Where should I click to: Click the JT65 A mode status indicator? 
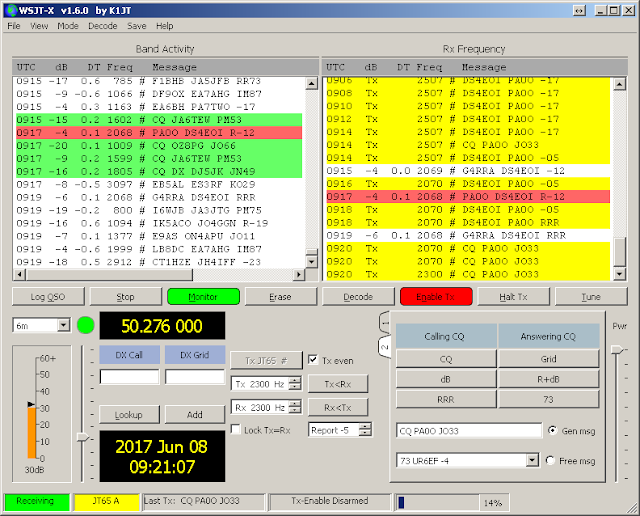(x=107, y=501)
